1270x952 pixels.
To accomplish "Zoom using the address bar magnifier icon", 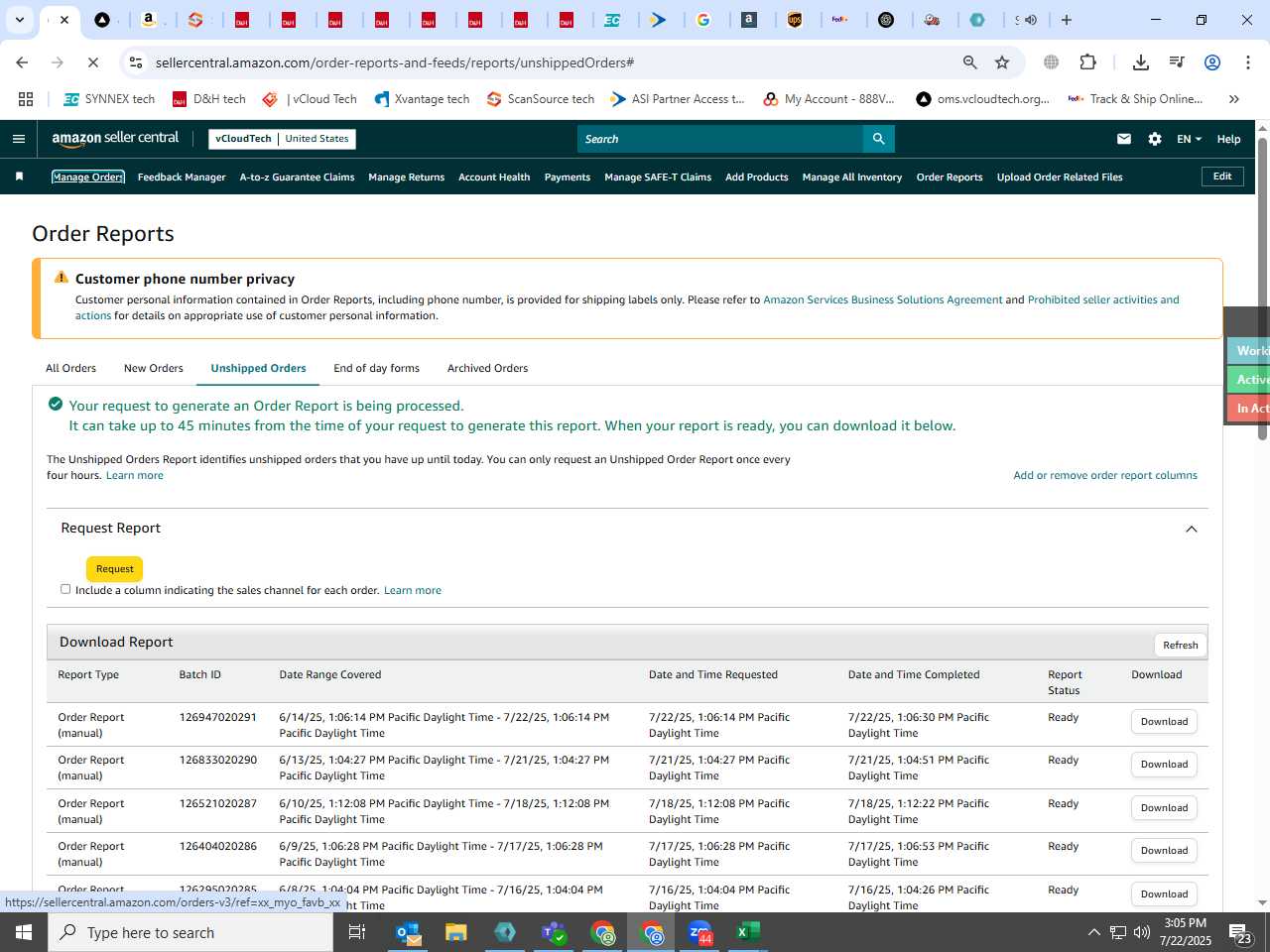I will 970,62.
